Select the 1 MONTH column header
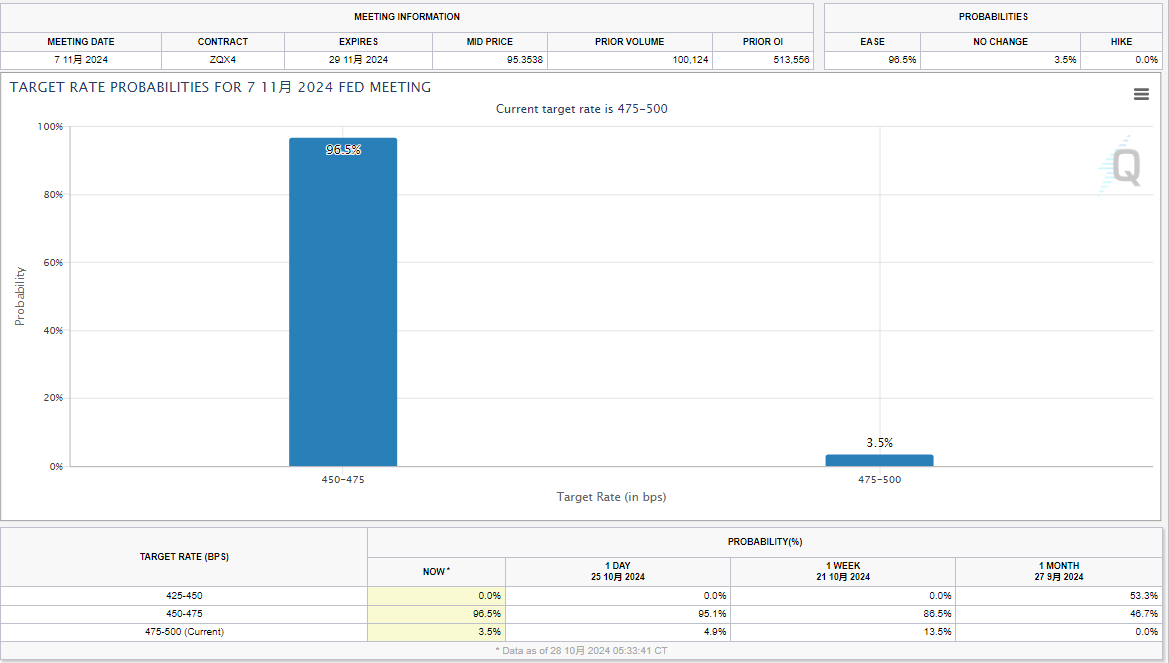 [x=1061, y=571]
